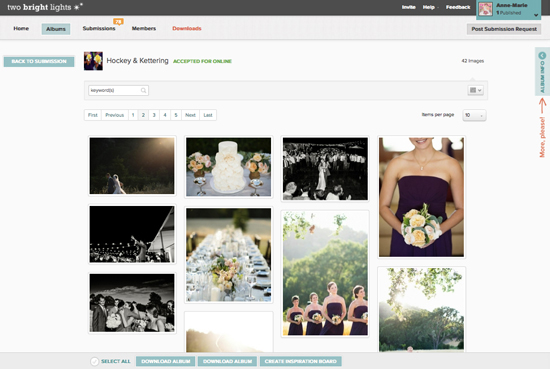Viewport: 550px width, 369px height.
Task: Open bridesmaid holding bouquet close-up photo
Action: click(421, 197)
